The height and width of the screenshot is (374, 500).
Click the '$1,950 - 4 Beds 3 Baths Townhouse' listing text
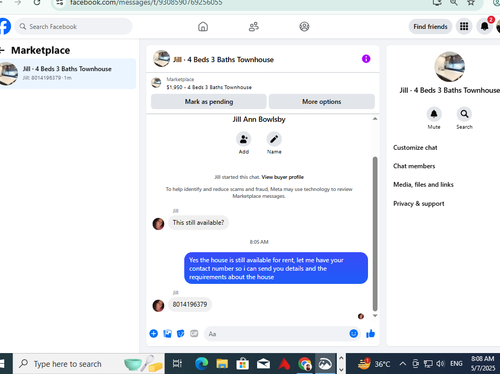[x=209, y=87]
